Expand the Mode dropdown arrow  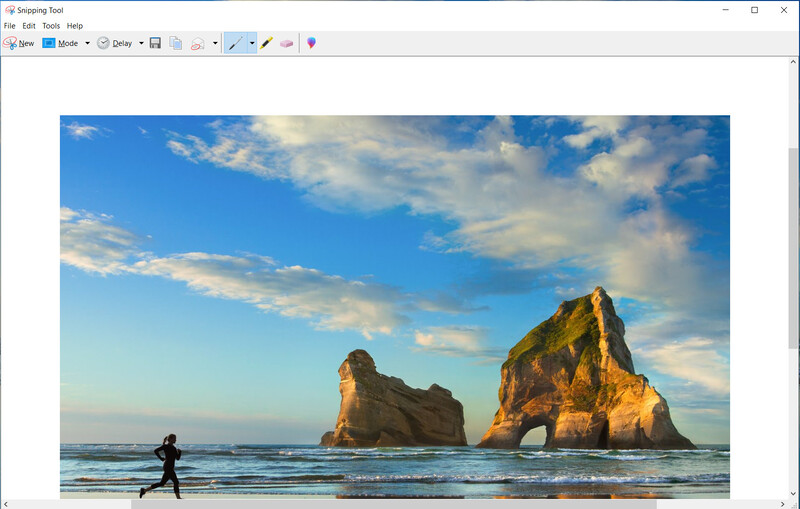tap(87, 43)
